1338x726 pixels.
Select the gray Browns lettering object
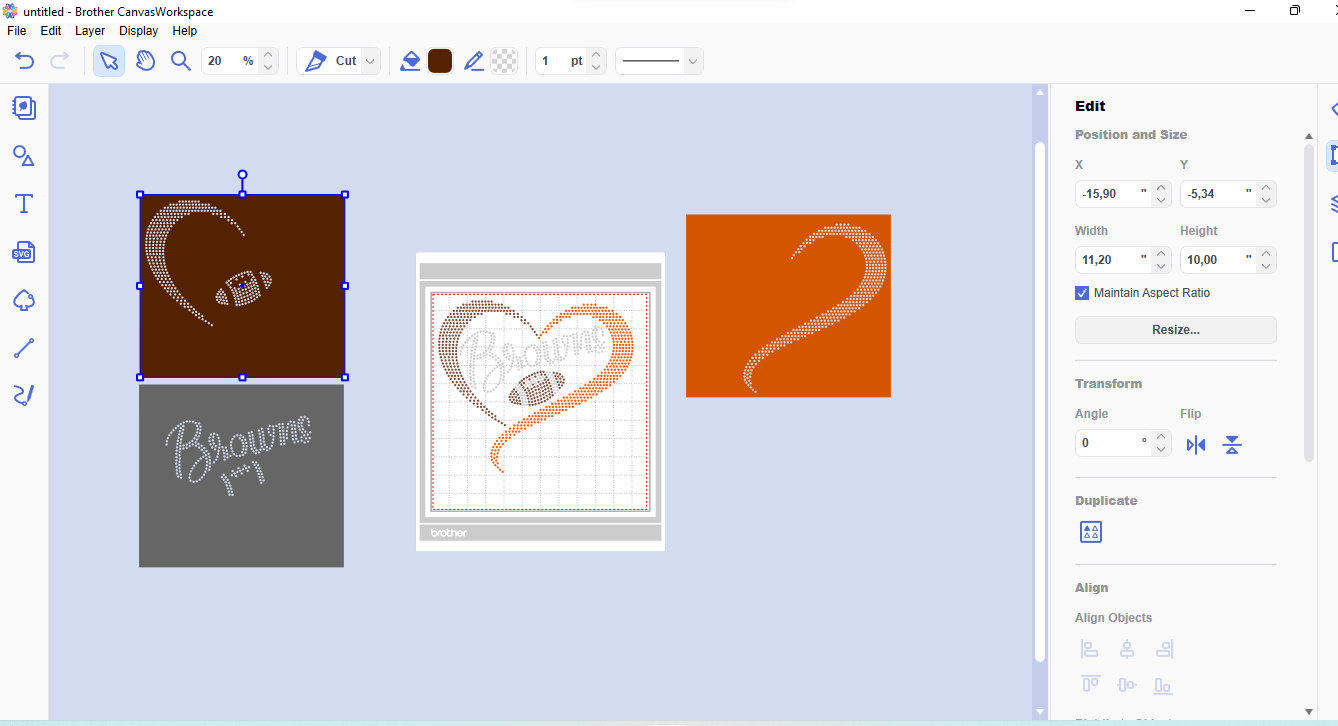241,476
